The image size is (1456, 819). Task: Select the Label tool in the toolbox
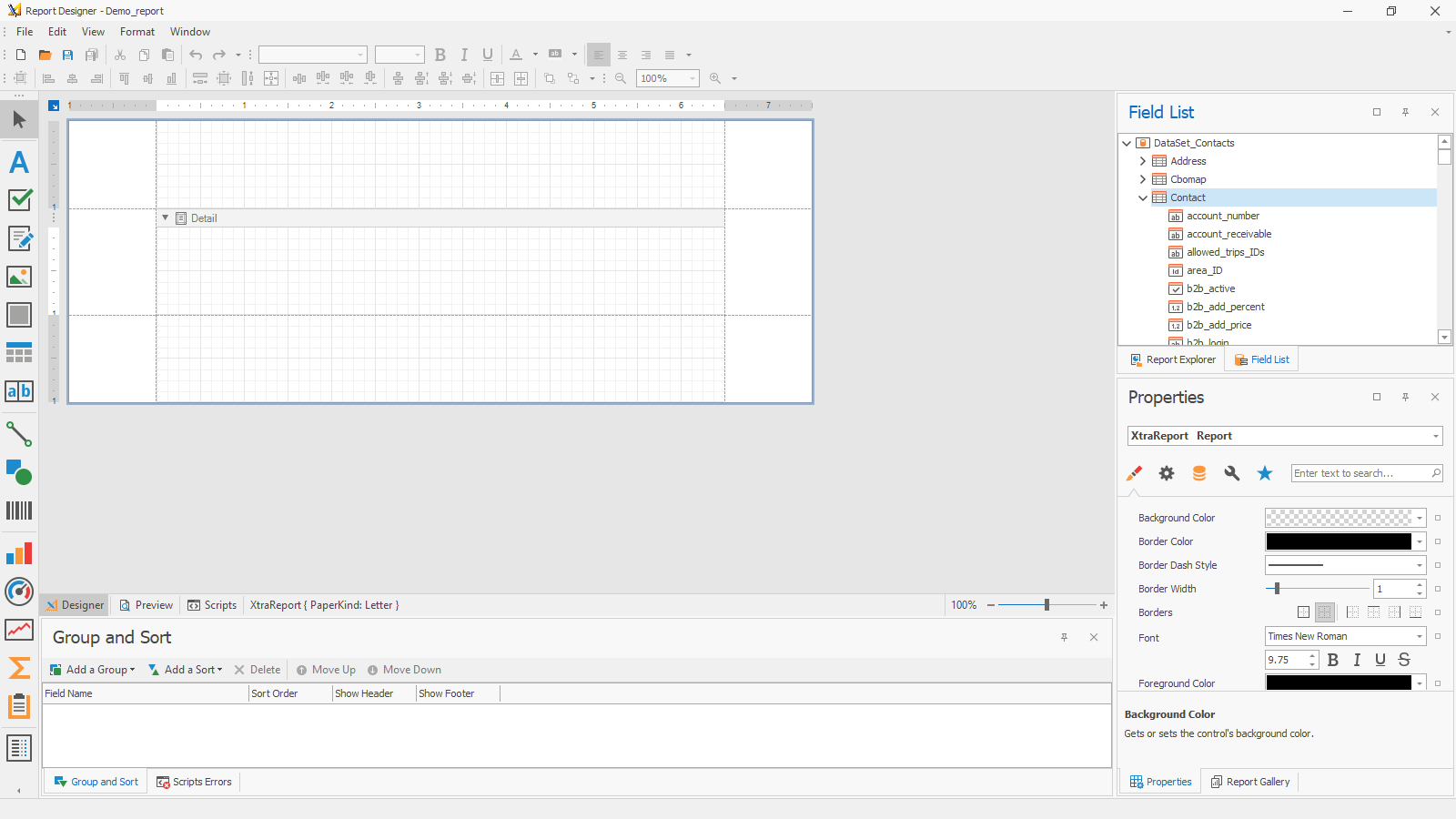19,162
